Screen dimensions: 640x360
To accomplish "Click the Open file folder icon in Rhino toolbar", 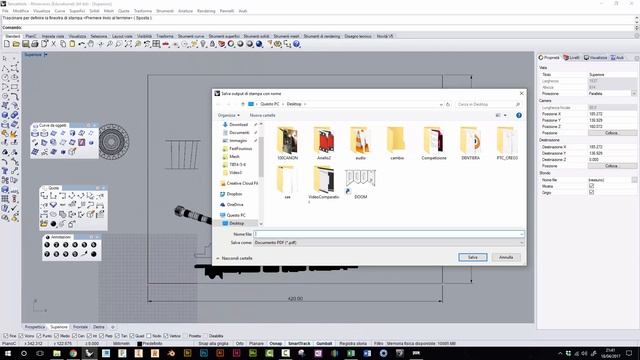I will coord(16,44).
